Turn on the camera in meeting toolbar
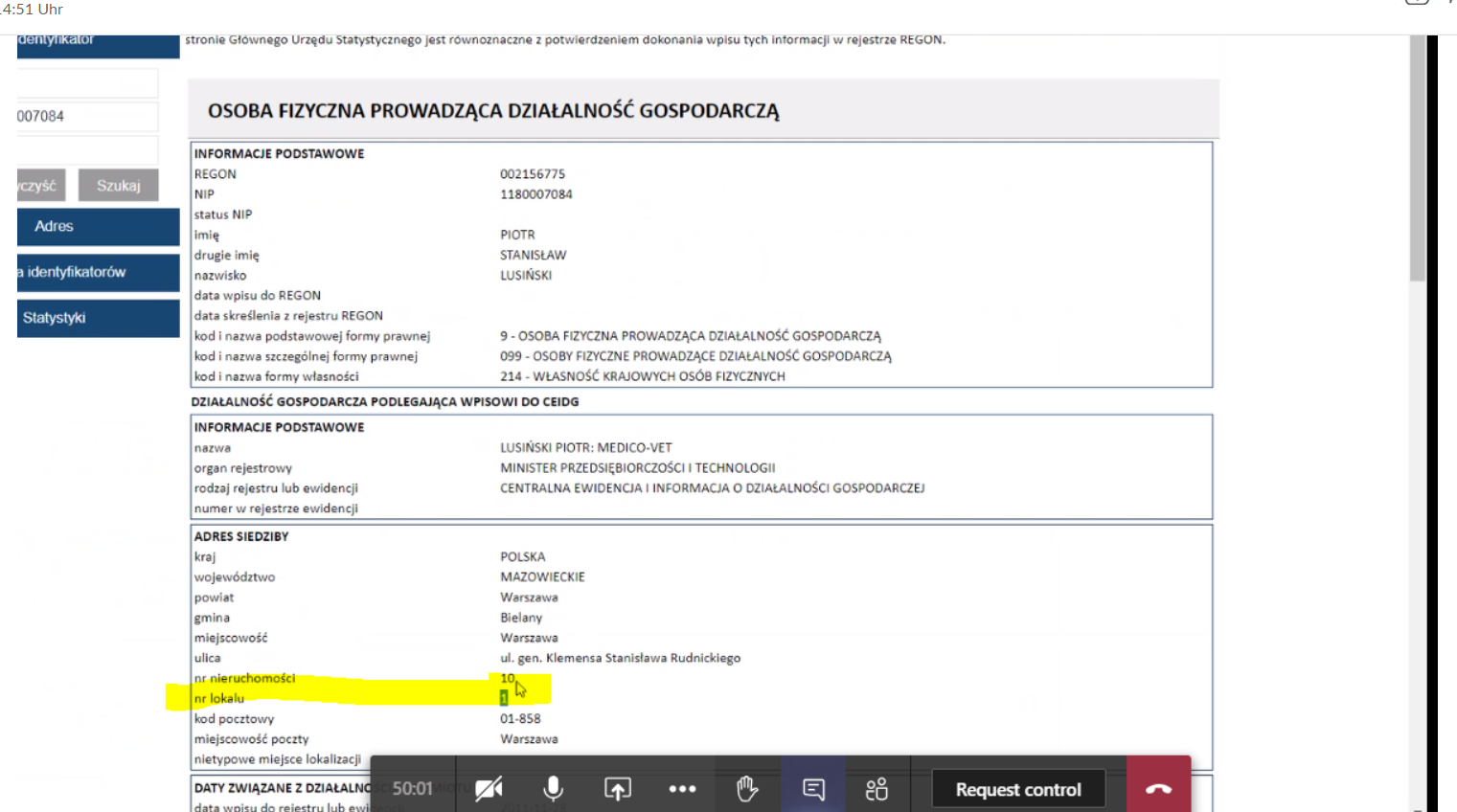 pos(489,789)
